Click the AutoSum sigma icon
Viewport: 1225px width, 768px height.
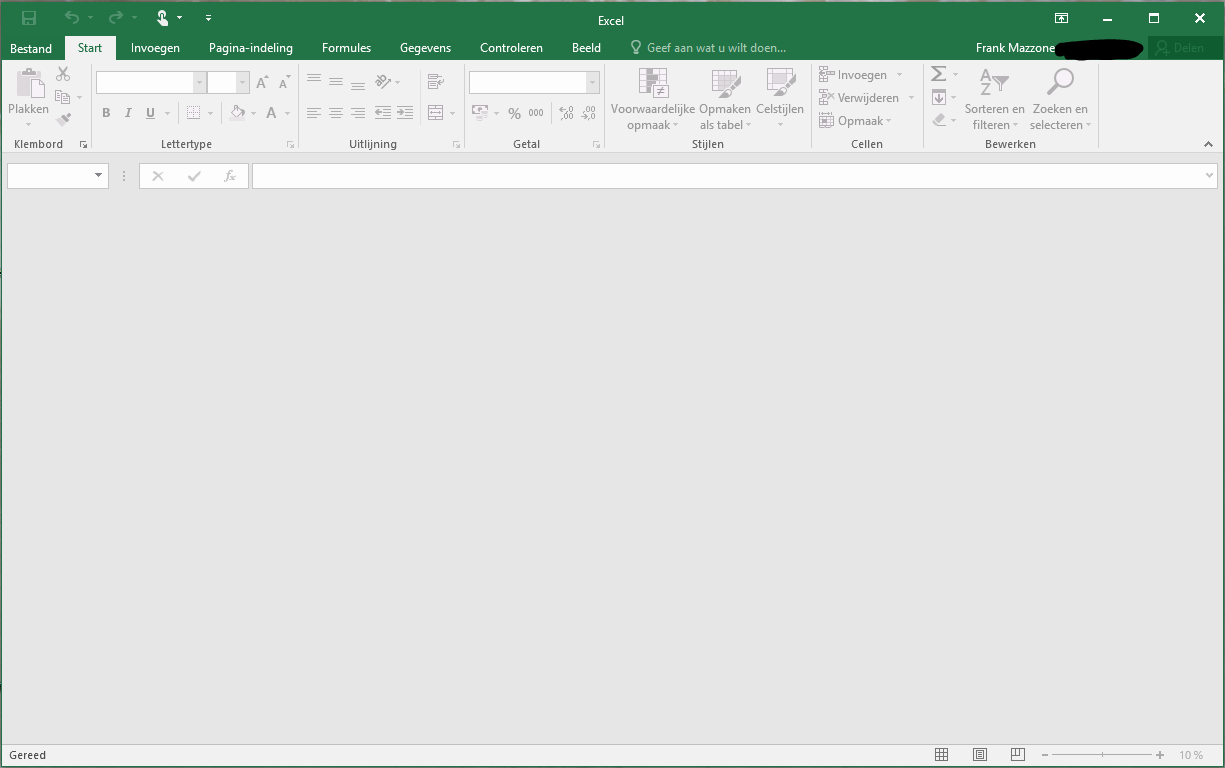(x=938, y=74)
